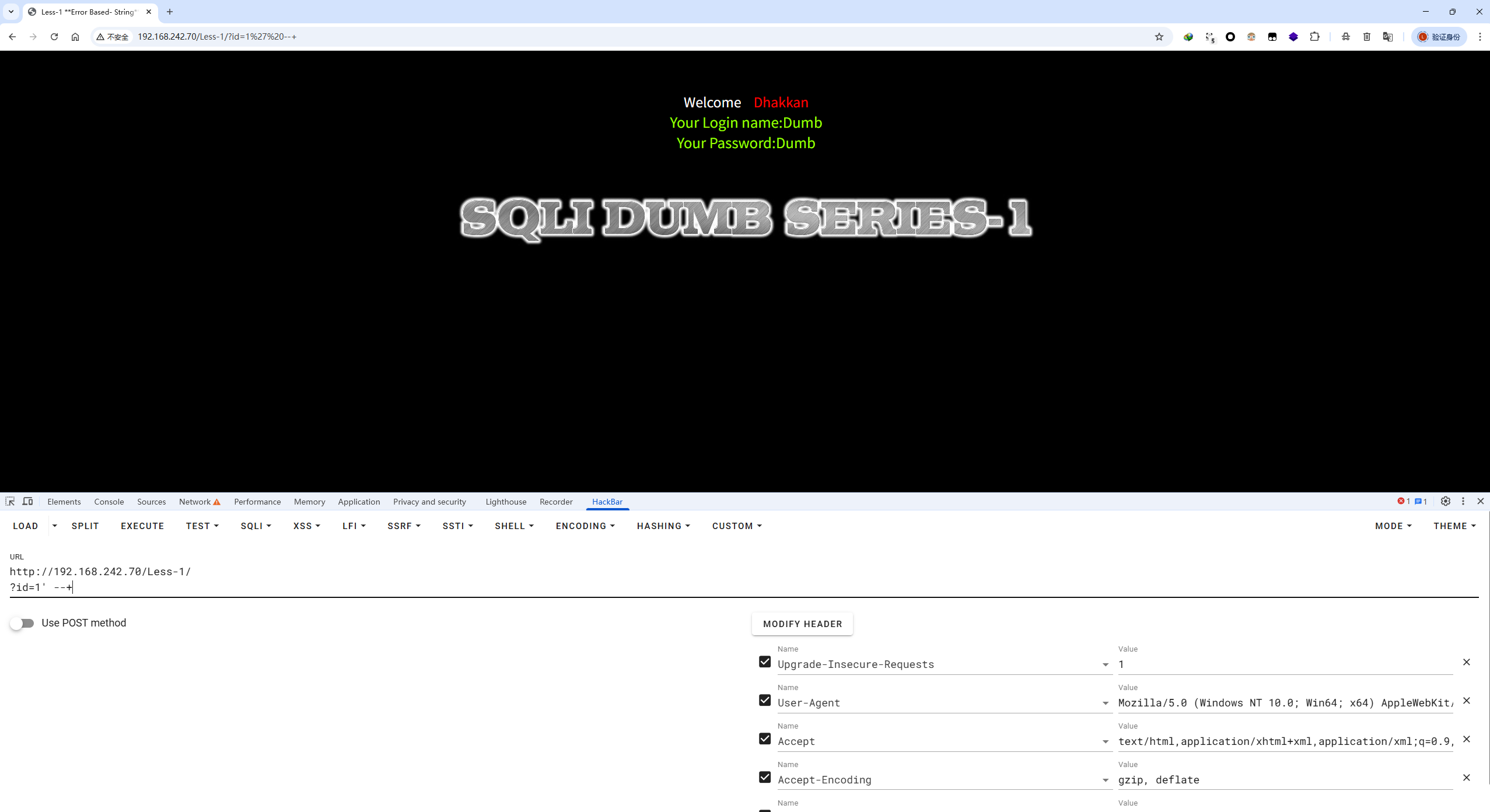Select the DevTools element inspector icon
This screenshot has height=812, width=1490.
(x=10, y=502)
